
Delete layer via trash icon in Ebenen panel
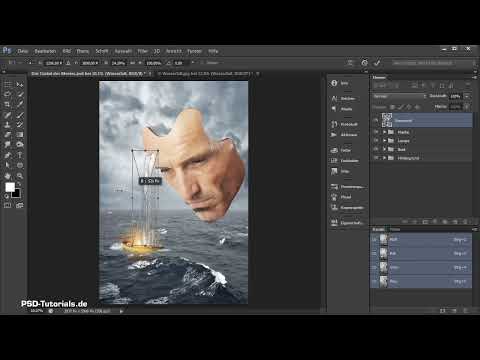coord(465,221)
